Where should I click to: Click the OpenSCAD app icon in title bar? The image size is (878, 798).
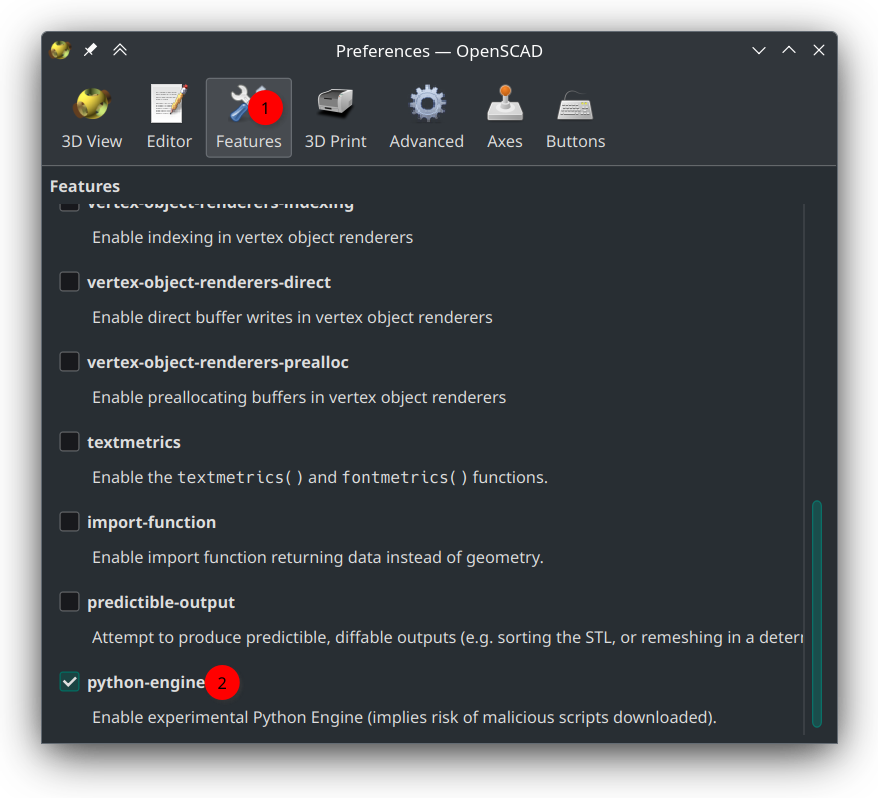(x=61, y=51)
